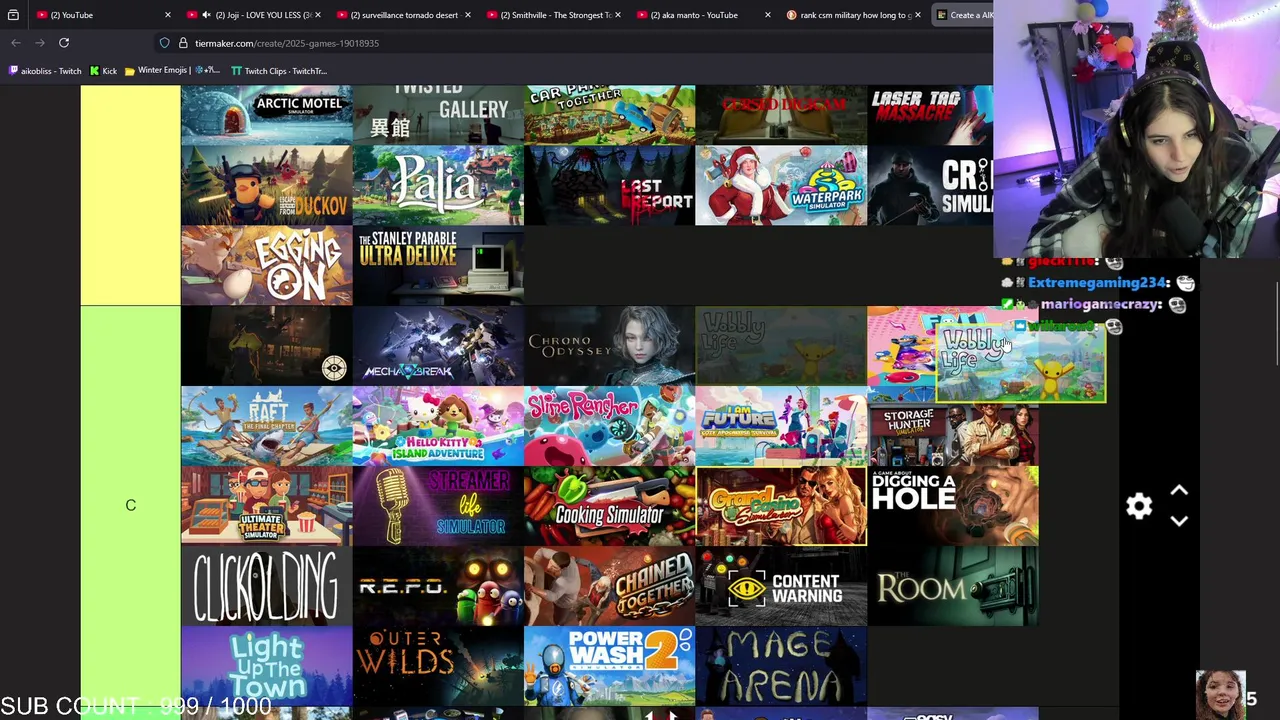This screenshot has width=1280, height=720.
Task: Close the Smithville tab
Action: pos(617,15)
